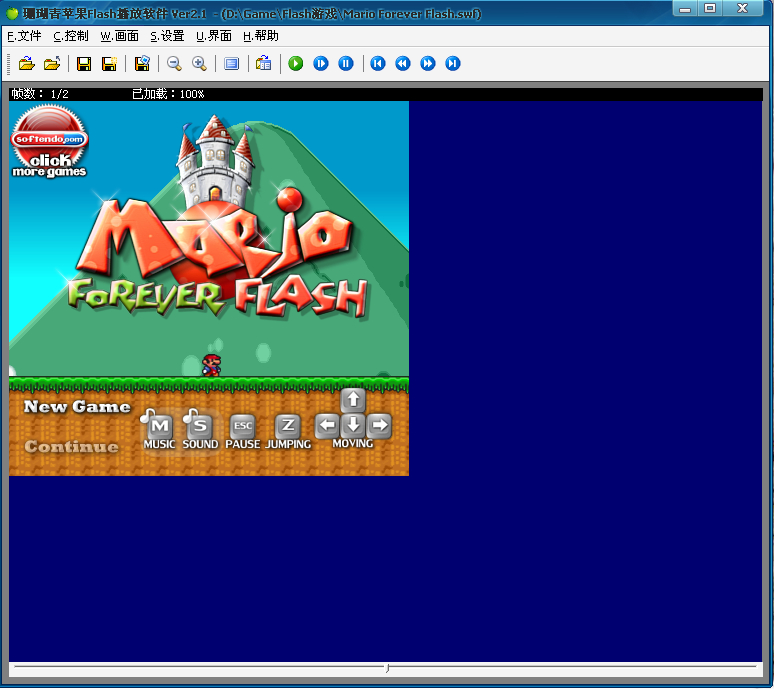
Task: Zoom out with the minus magnifier
Action: [174, 64]
